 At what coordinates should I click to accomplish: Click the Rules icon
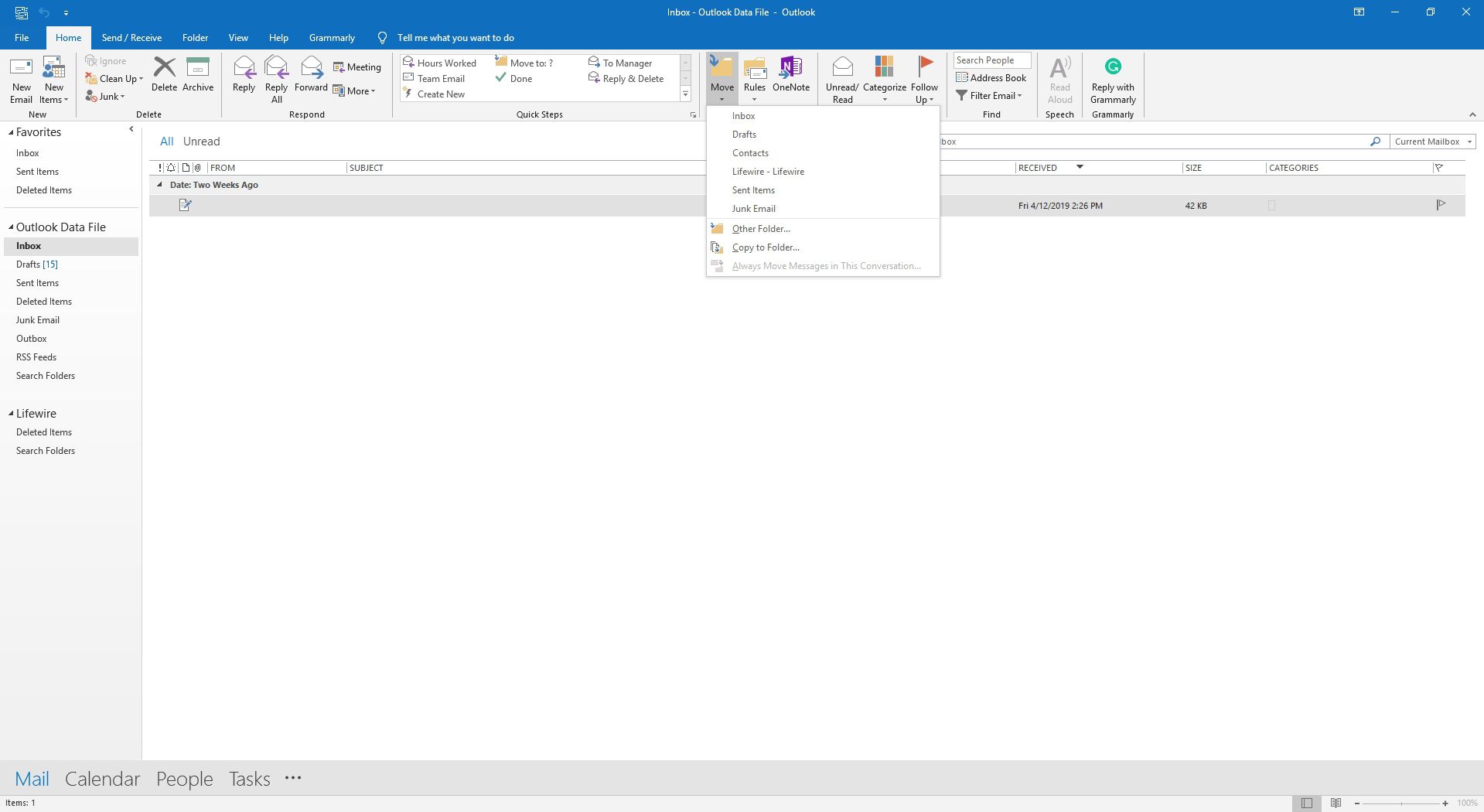pyautogui.click(x=755, y=67)
